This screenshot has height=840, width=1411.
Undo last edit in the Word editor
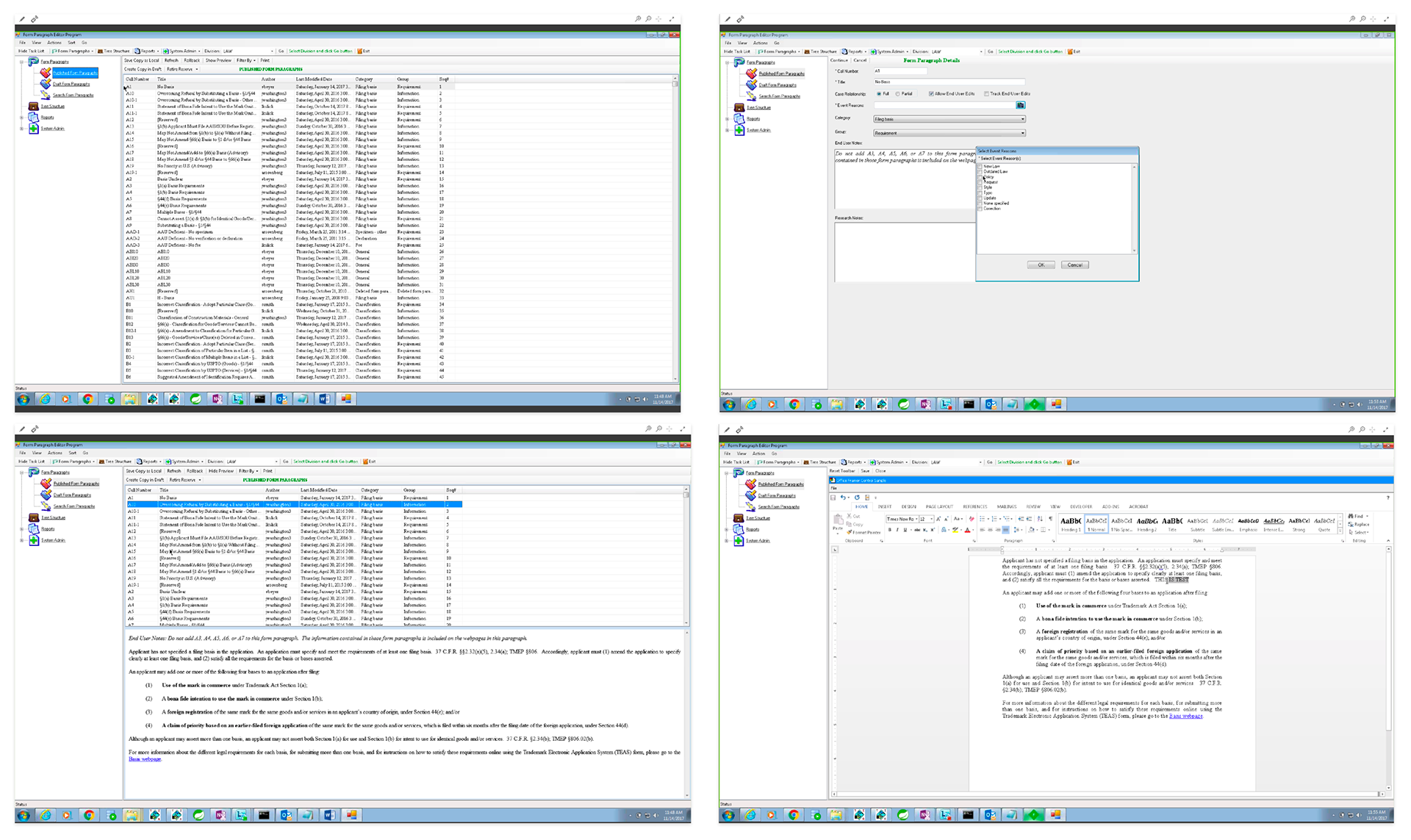click(843, 498)
